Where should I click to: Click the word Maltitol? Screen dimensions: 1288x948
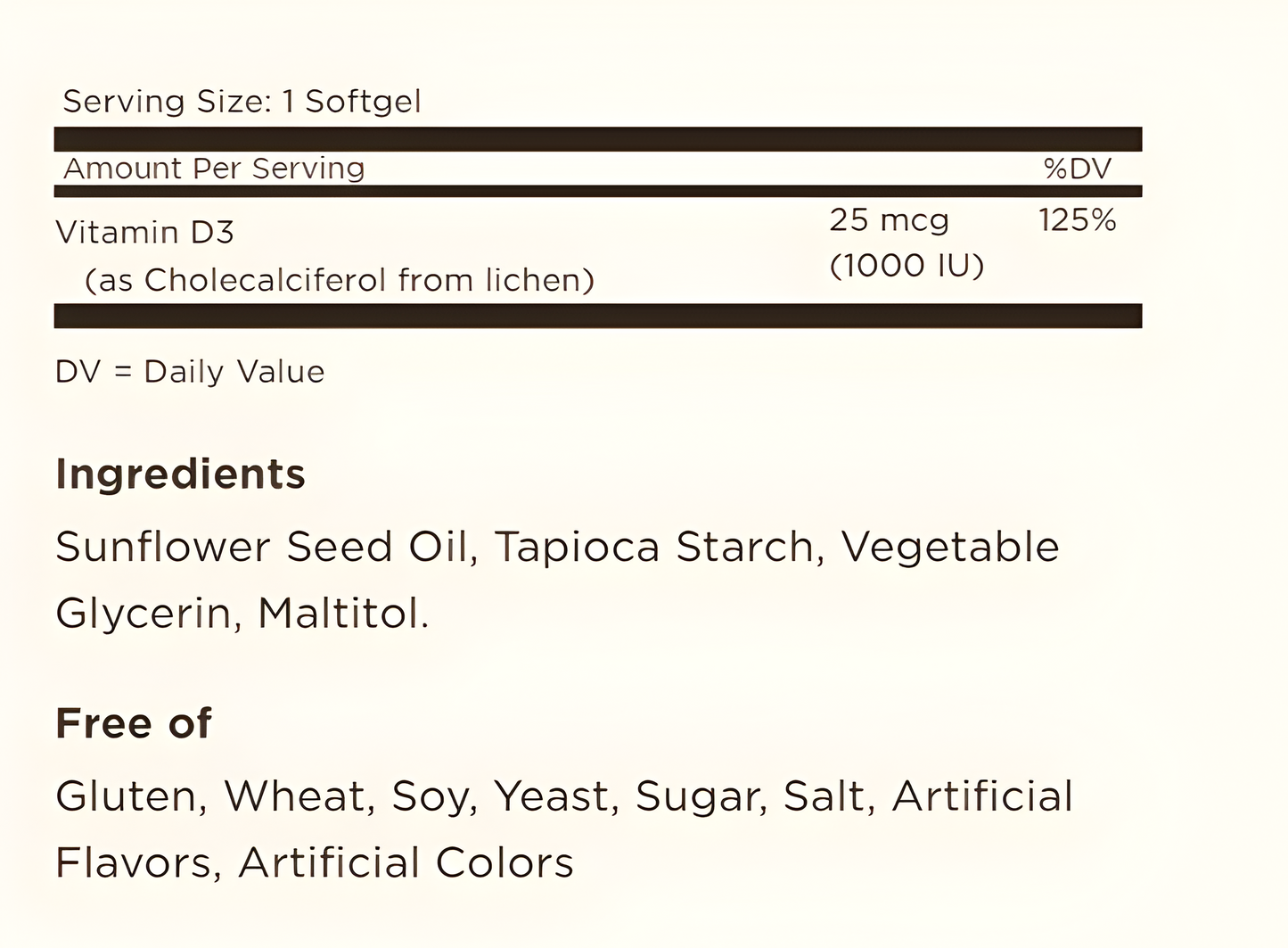click(x=343, y=614)
